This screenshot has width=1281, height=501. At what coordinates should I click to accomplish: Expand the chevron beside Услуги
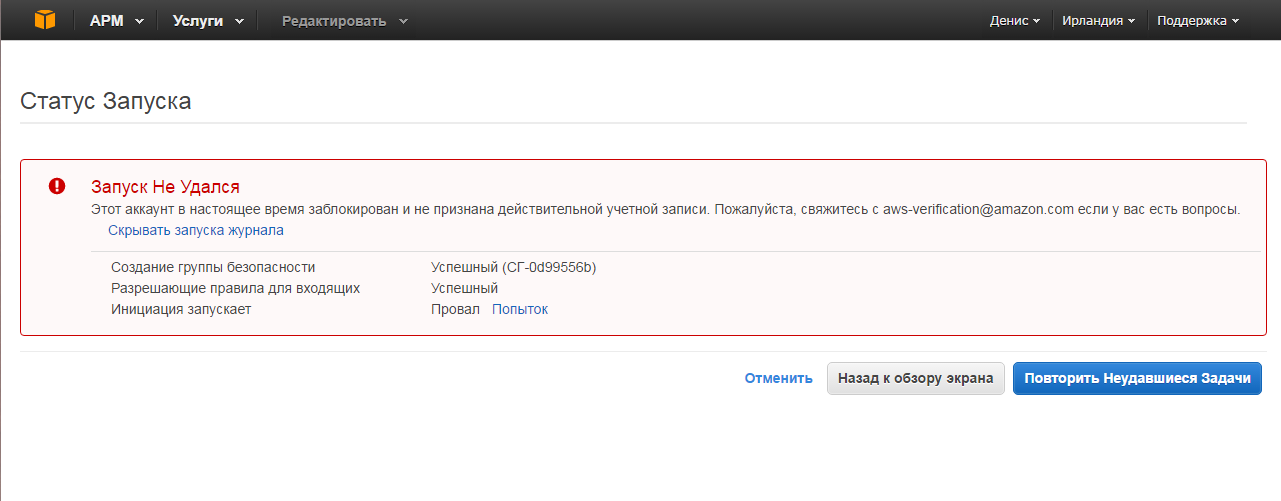239,21
